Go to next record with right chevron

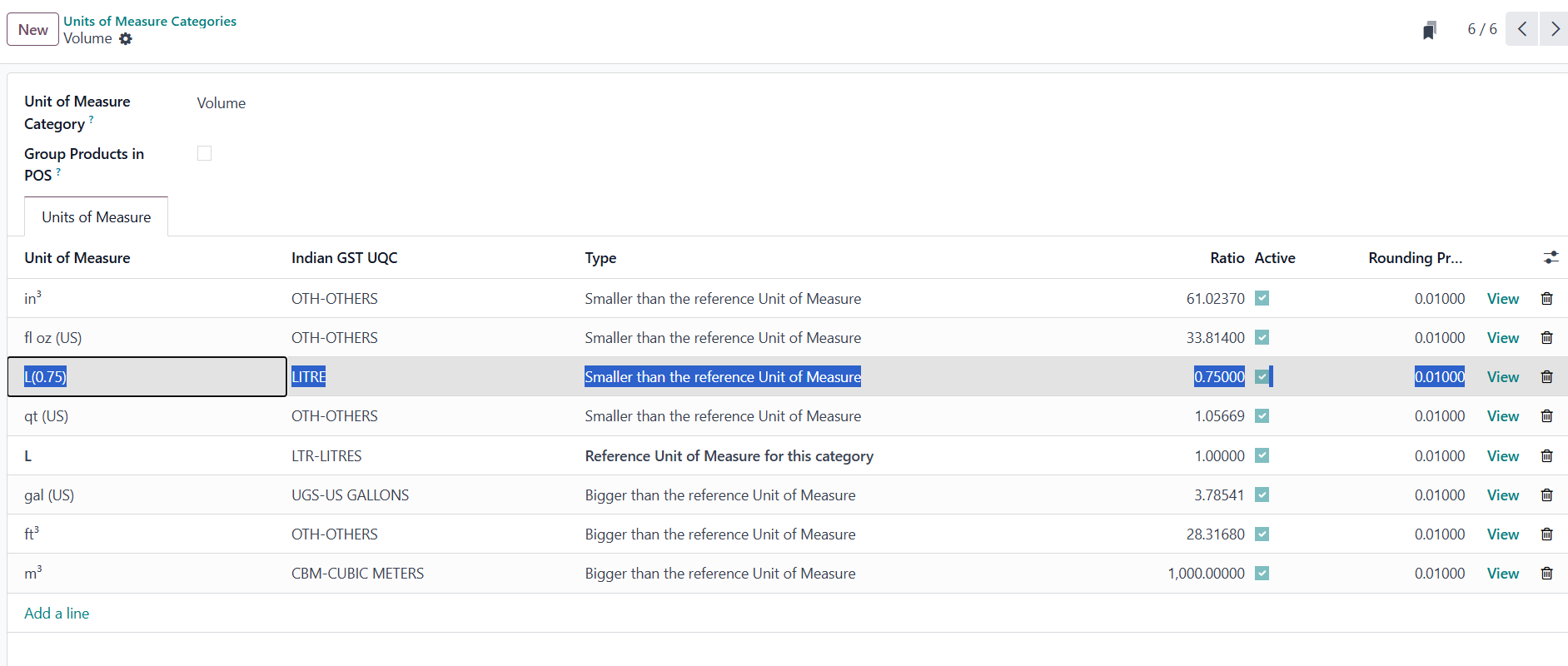1554,29
